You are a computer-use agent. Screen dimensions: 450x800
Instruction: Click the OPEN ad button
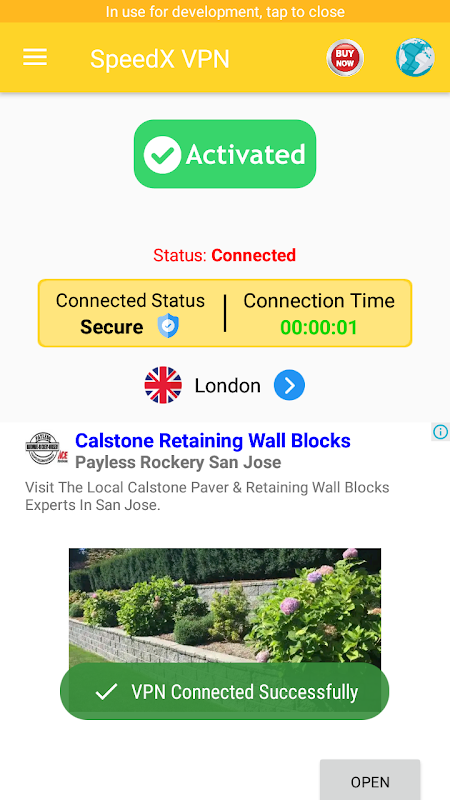point(370,781)
